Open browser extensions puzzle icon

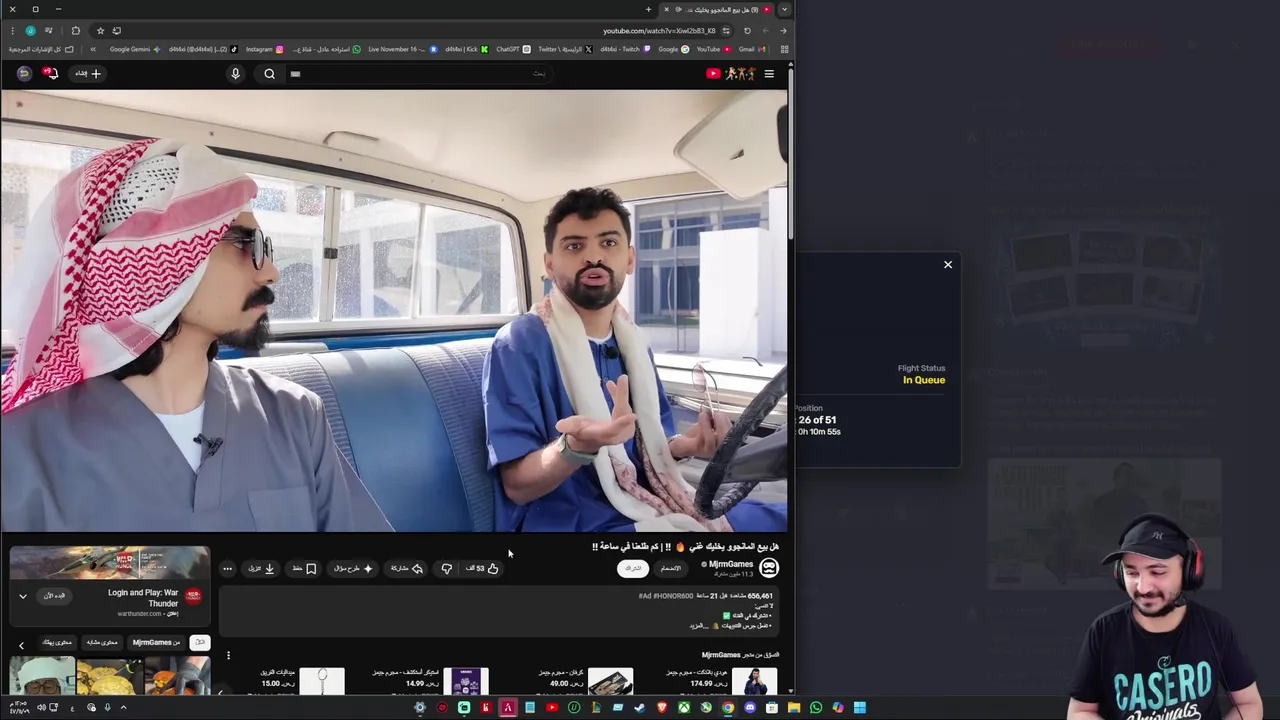click(75, 30)
